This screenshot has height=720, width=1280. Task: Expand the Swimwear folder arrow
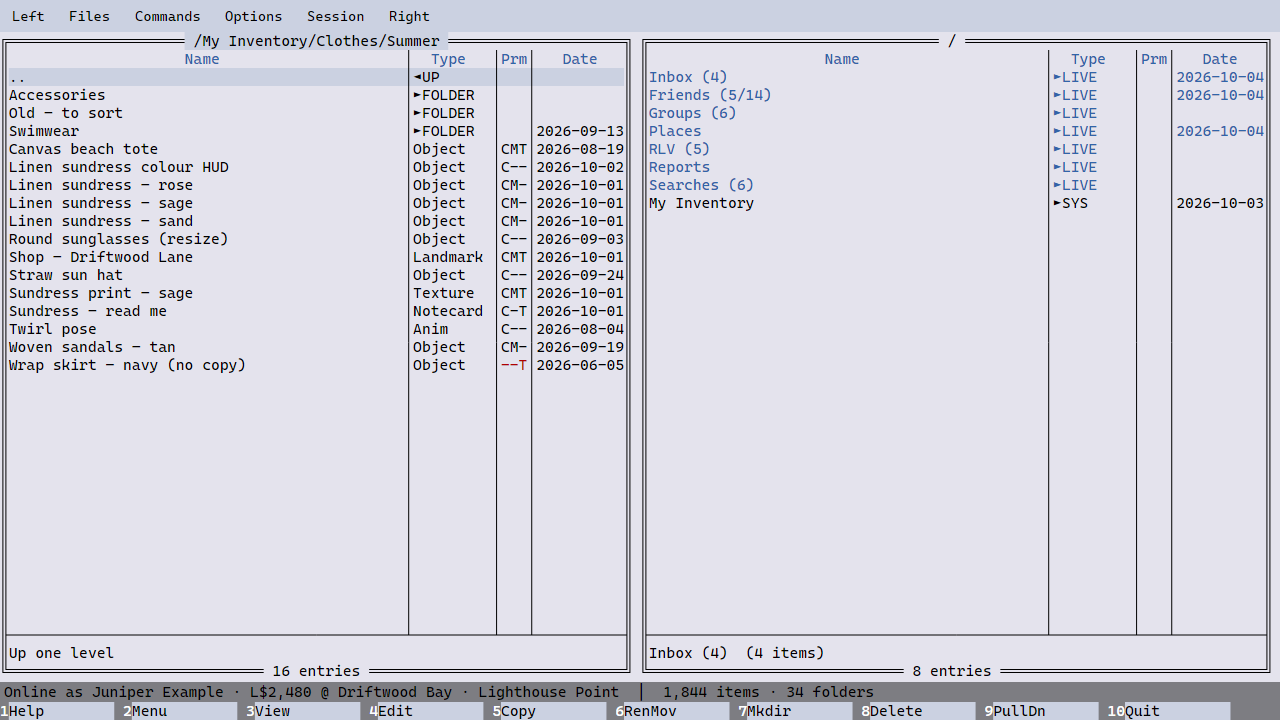tap(417, 131)
